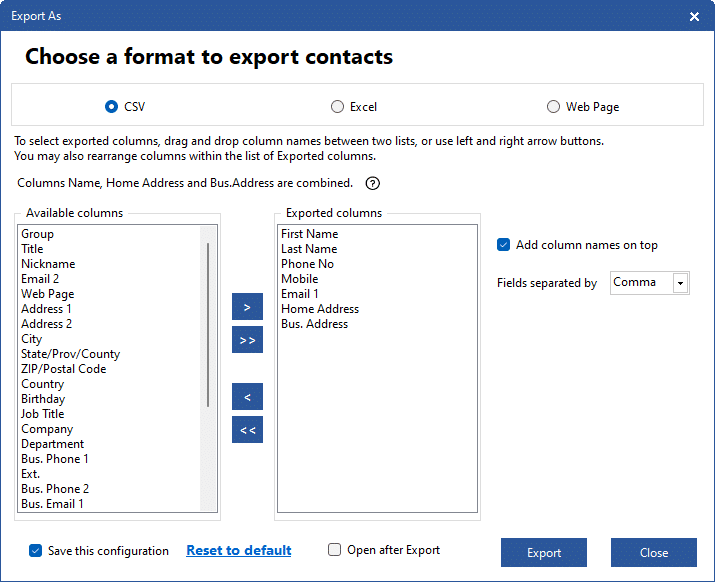The image size is (715, 582).
Task: Open the Fields separated by dropdown arrow
Action: coord(680,283)
